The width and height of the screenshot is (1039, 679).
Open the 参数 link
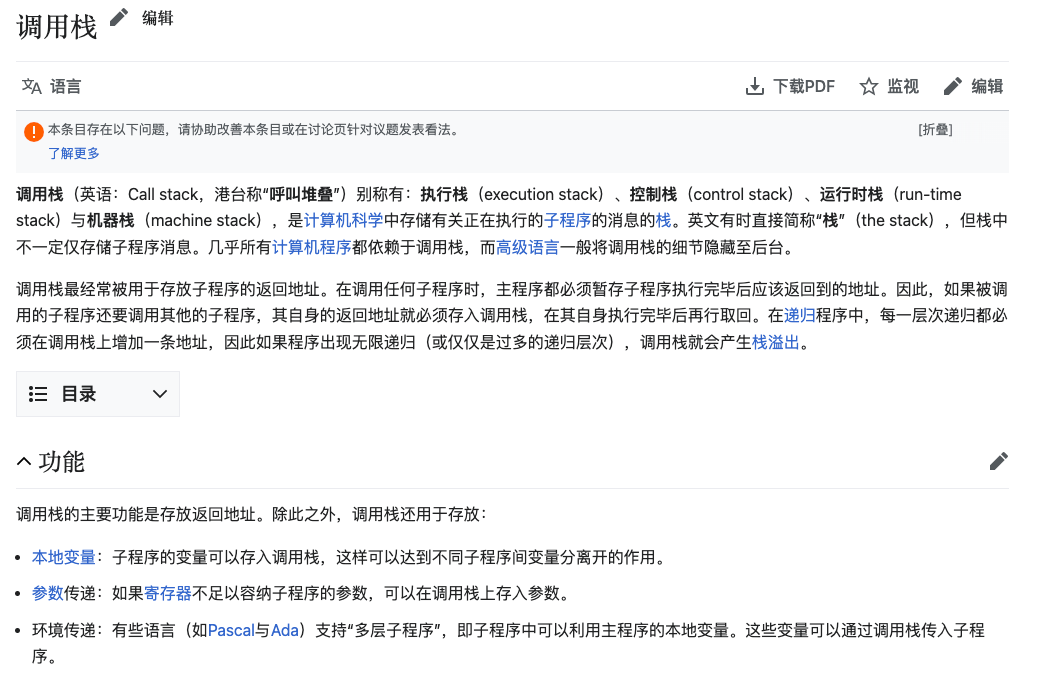pos(48,594)
